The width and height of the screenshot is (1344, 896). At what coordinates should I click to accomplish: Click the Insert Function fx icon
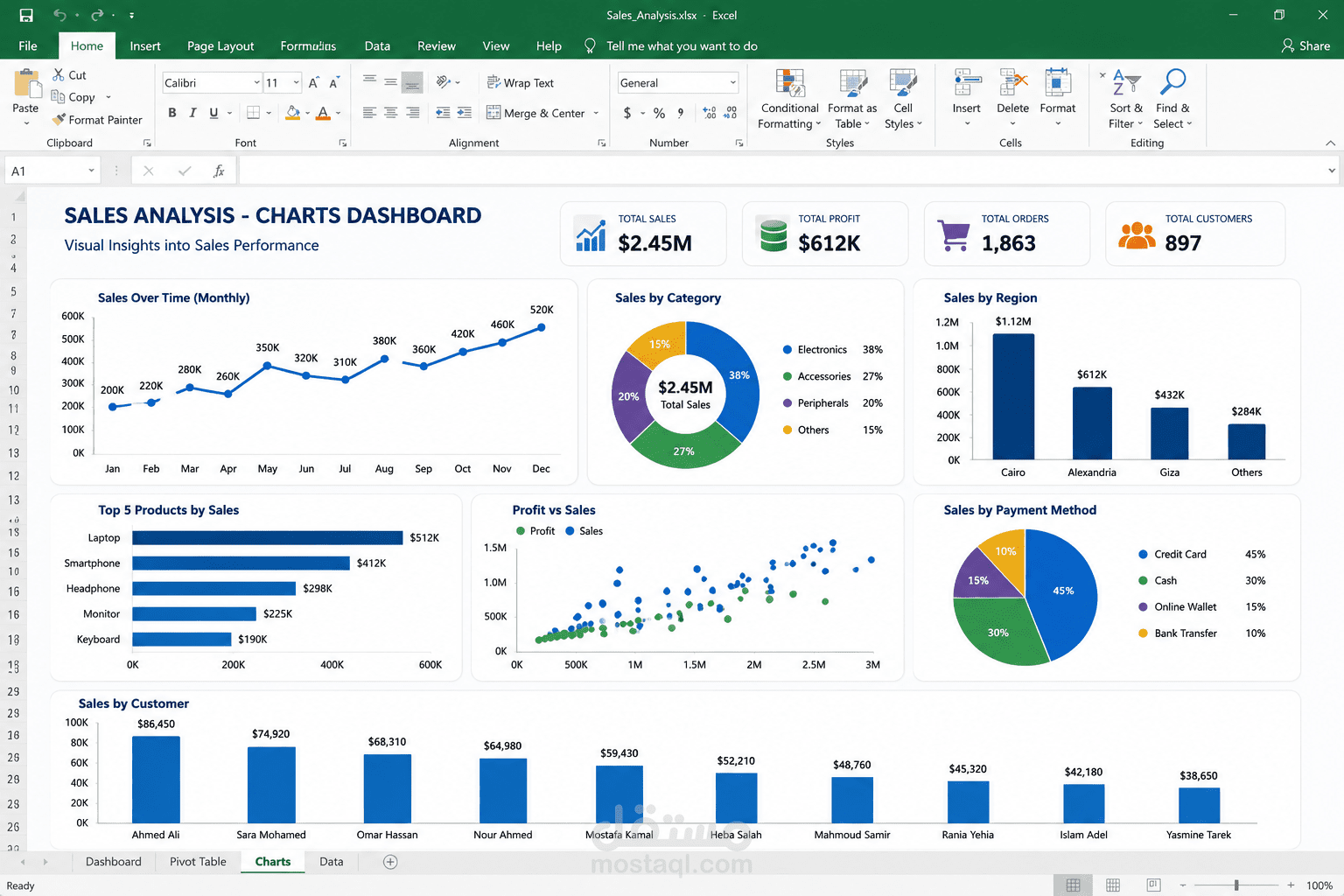(219, 171)
